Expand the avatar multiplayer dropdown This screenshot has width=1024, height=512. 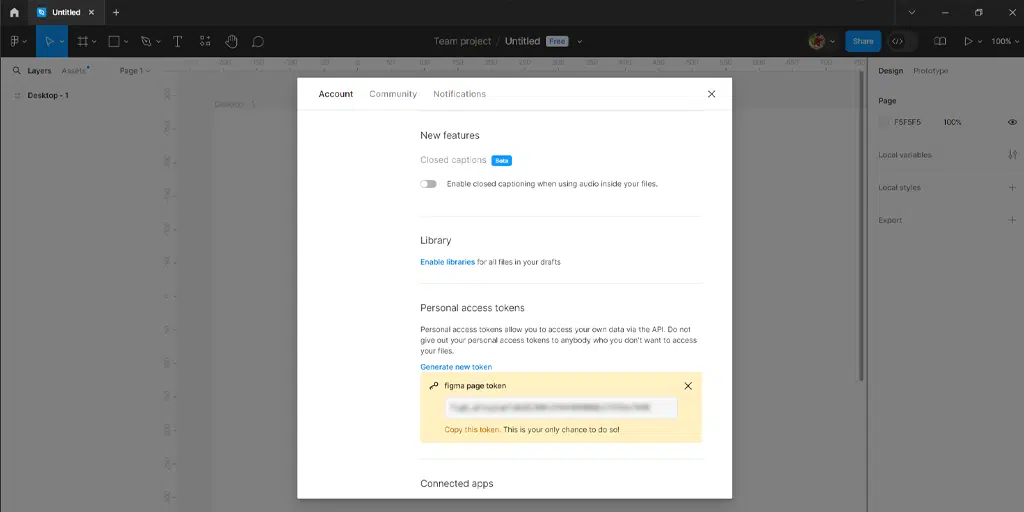coord(832,41)
